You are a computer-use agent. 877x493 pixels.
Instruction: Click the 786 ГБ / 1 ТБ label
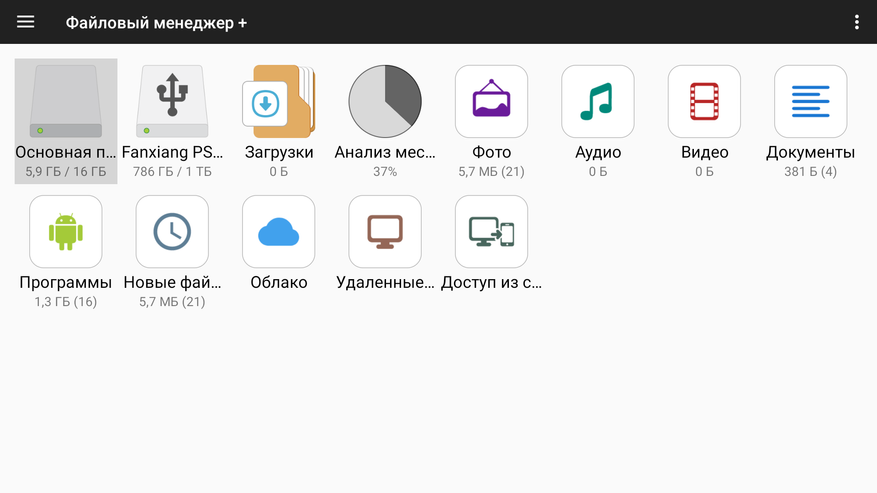172,172
